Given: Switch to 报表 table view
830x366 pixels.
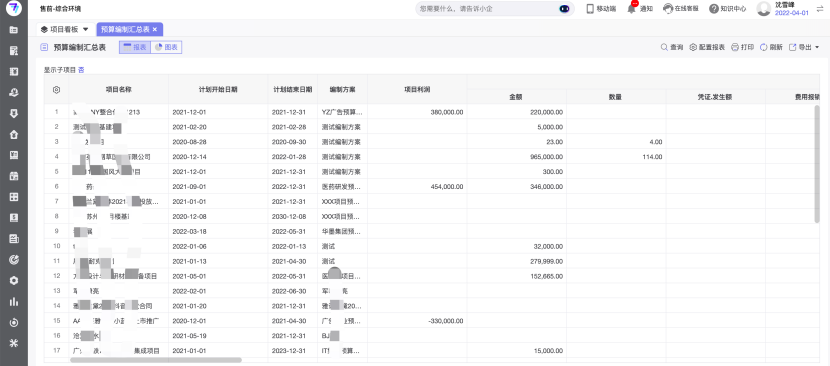Looking at the screenshot, I should click(135, 47).
